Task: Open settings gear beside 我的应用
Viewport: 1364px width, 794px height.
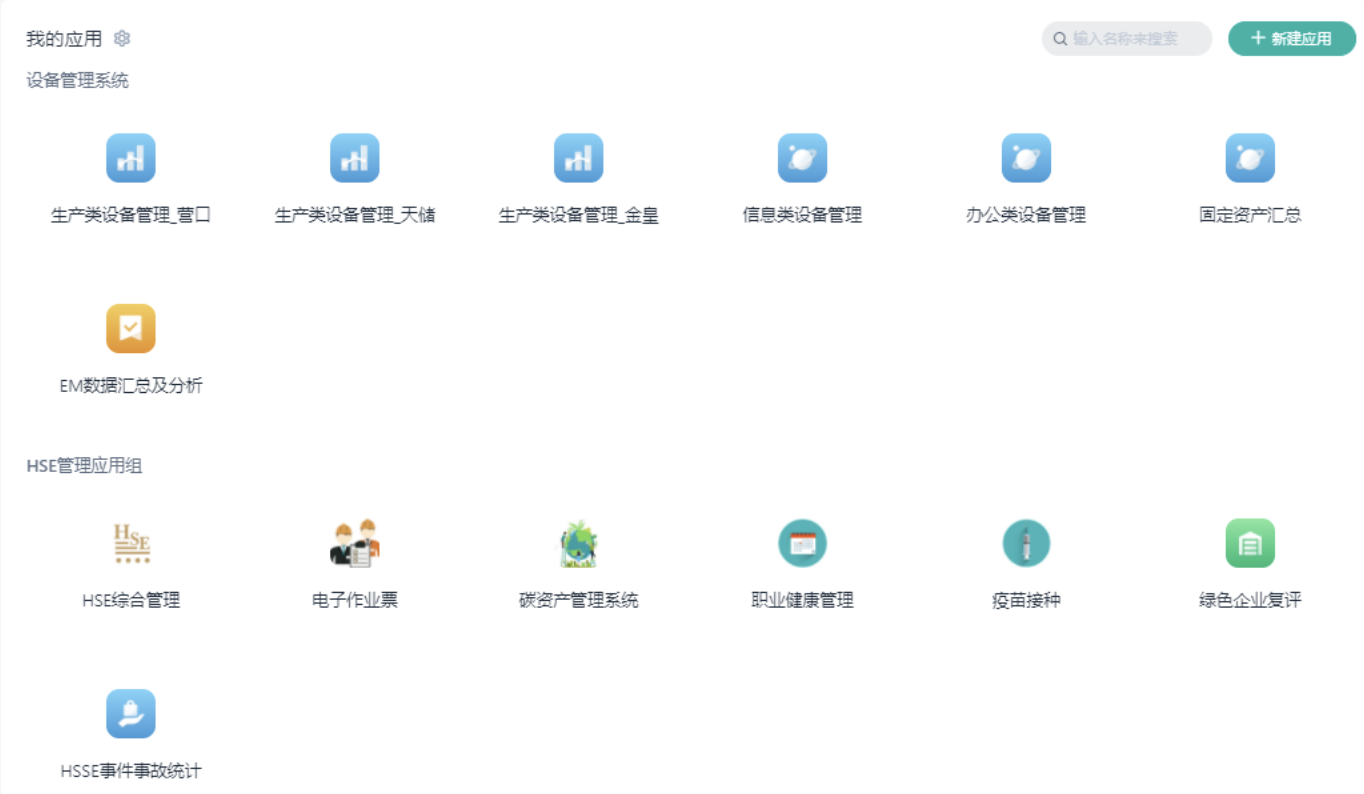Action: point(122,39)
